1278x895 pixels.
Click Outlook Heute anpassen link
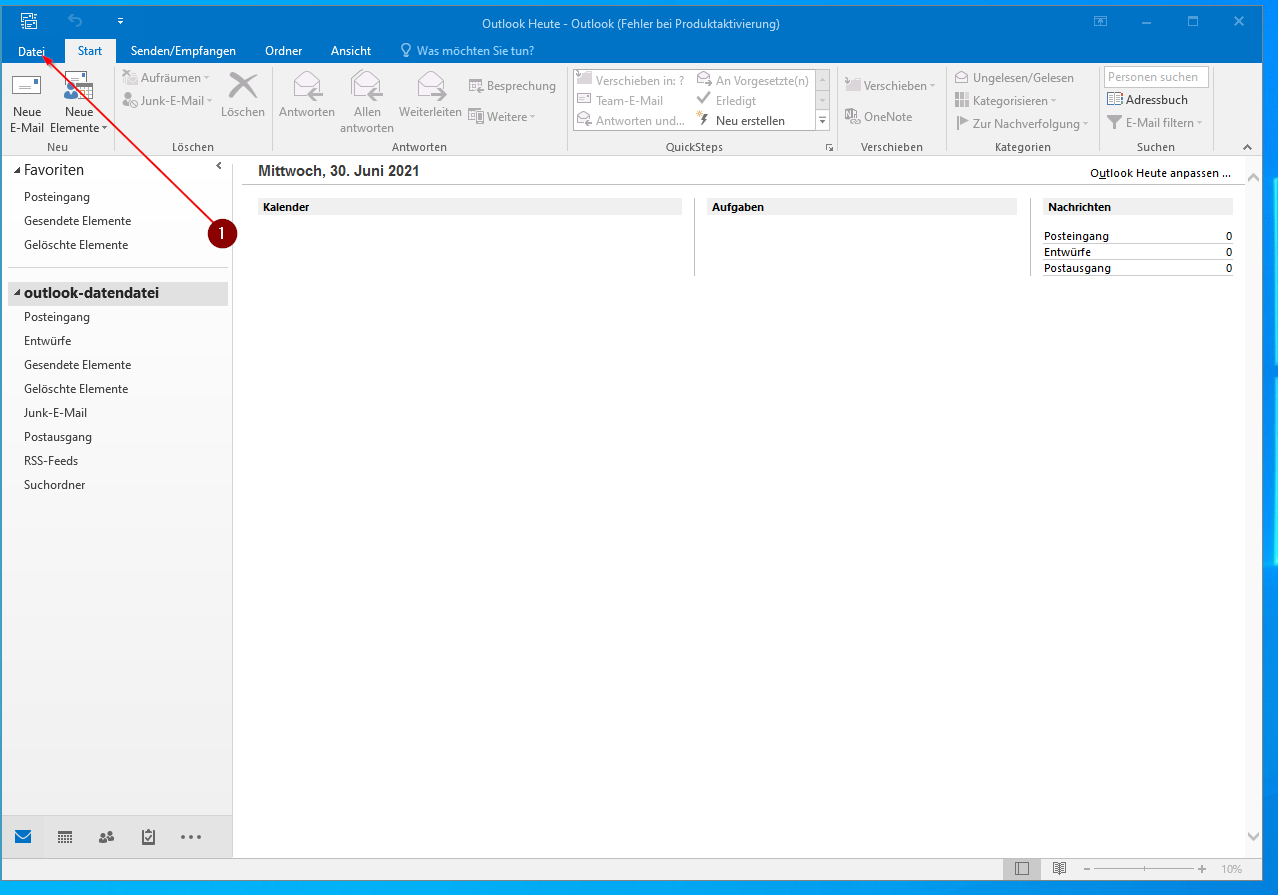(1160, 173)
